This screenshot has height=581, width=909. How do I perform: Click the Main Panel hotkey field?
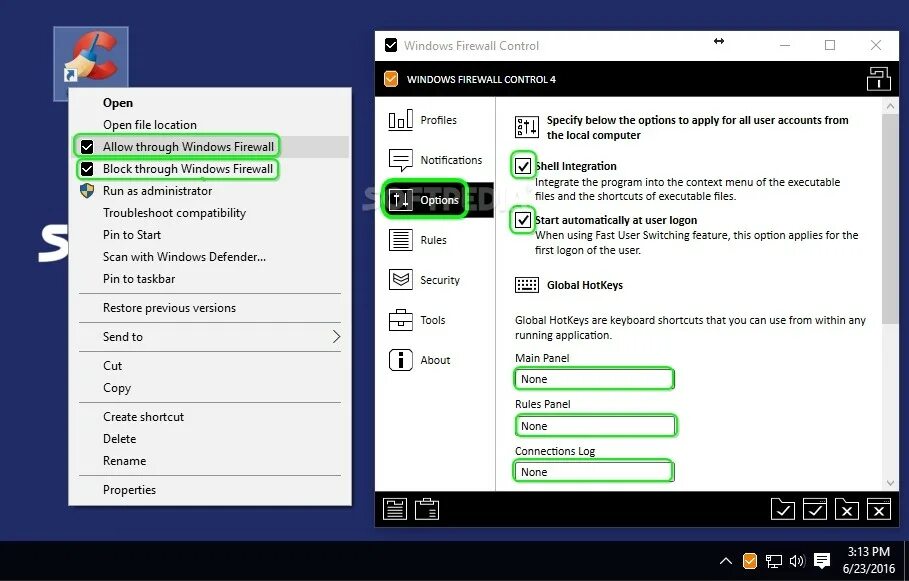(594, 379)
